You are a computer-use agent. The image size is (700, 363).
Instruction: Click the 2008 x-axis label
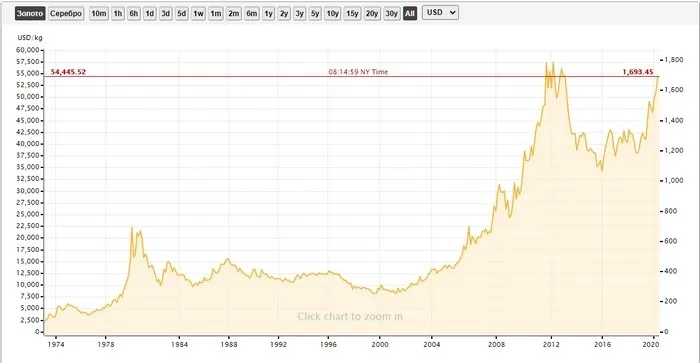coord(496,344)
